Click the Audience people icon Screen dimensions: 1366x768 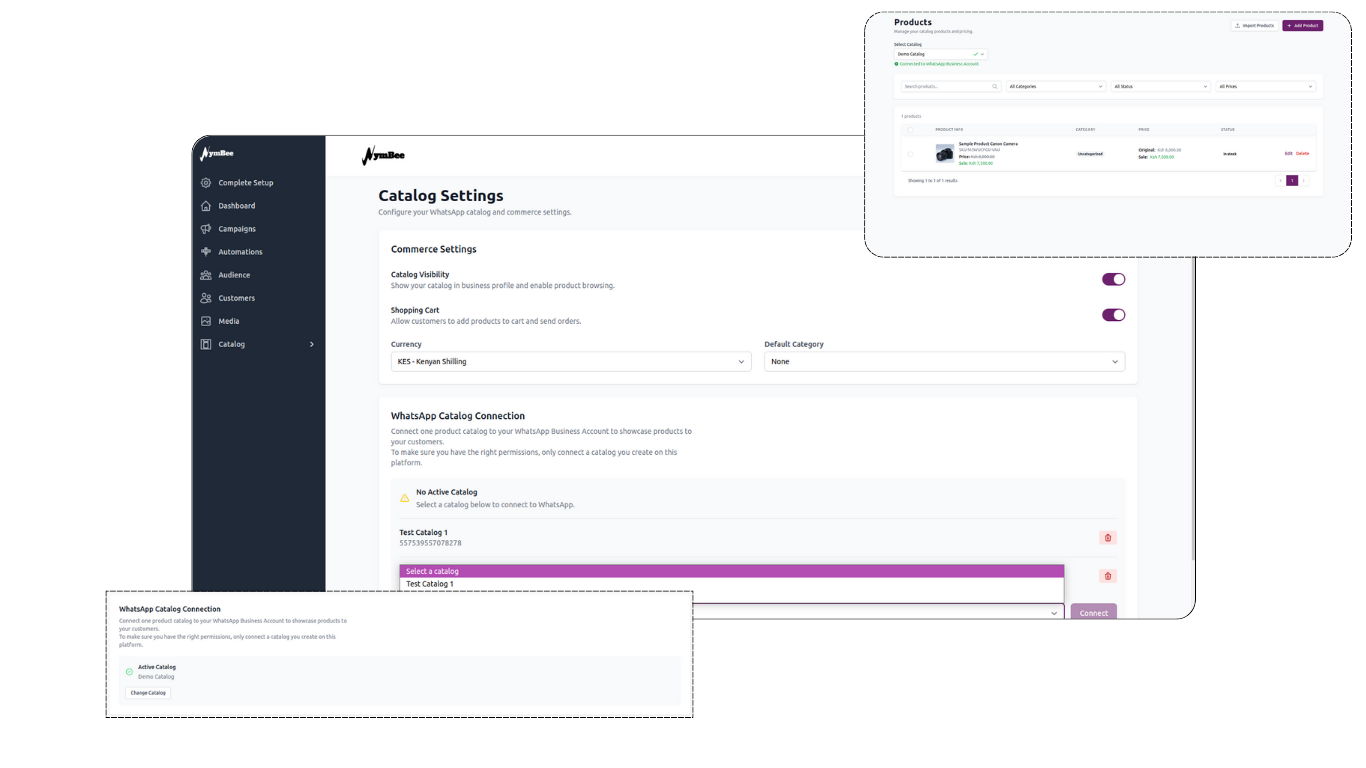pos(204,274)
